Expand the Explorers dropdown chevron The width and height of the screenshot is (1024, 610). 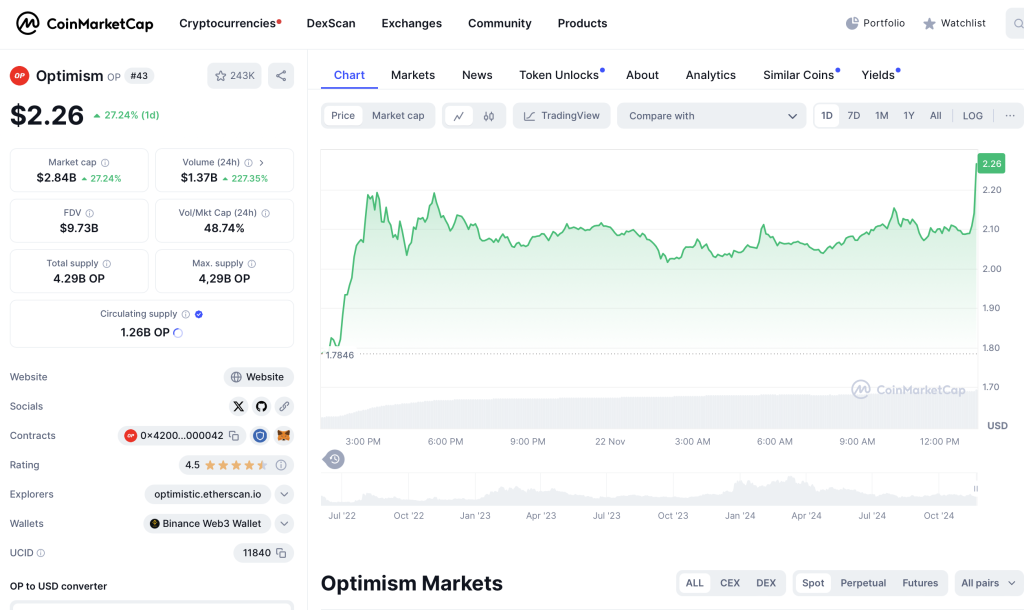[284, 494]
